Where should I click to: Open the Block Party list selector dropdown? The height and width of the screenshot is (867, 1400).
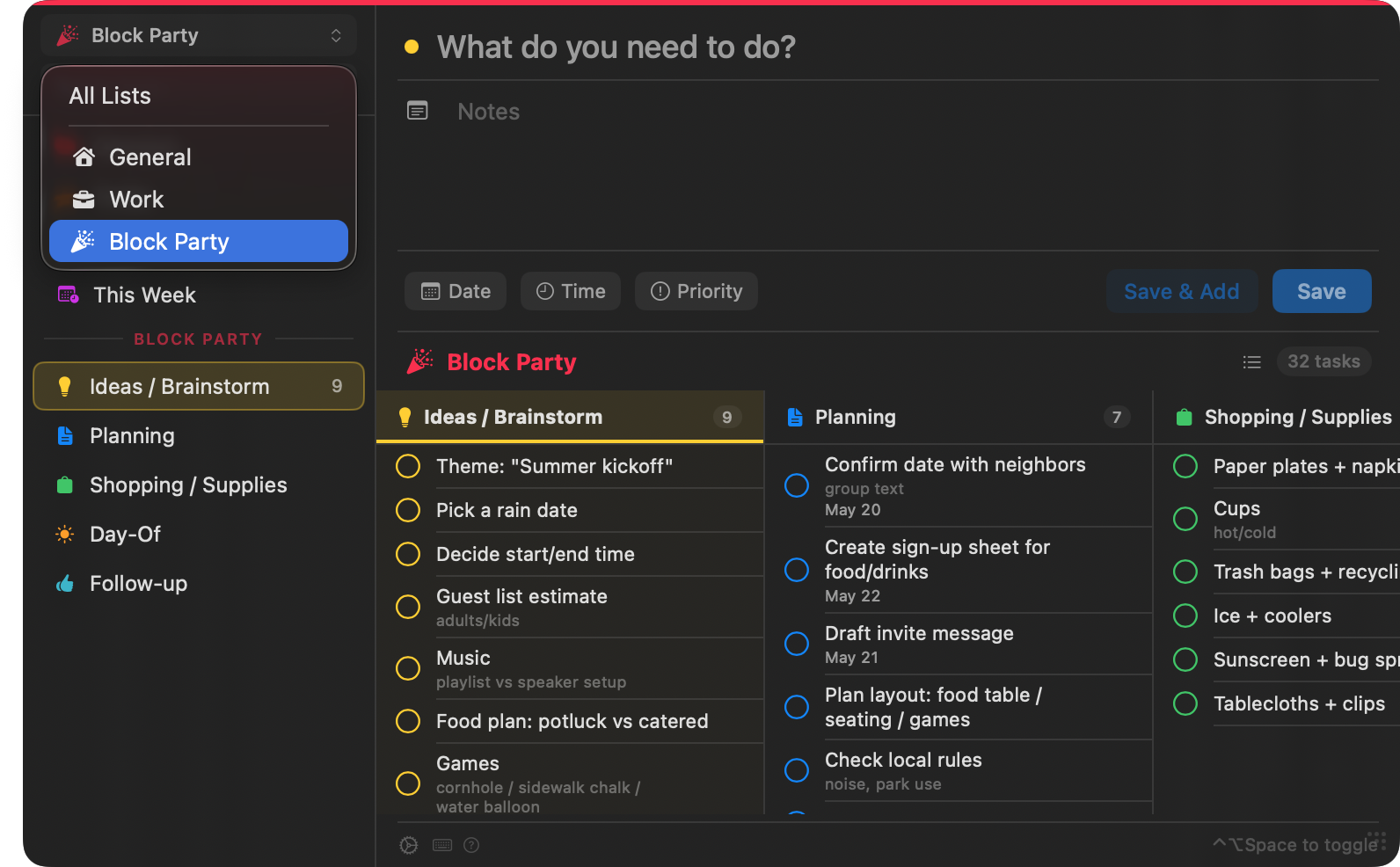coord(199,35)
